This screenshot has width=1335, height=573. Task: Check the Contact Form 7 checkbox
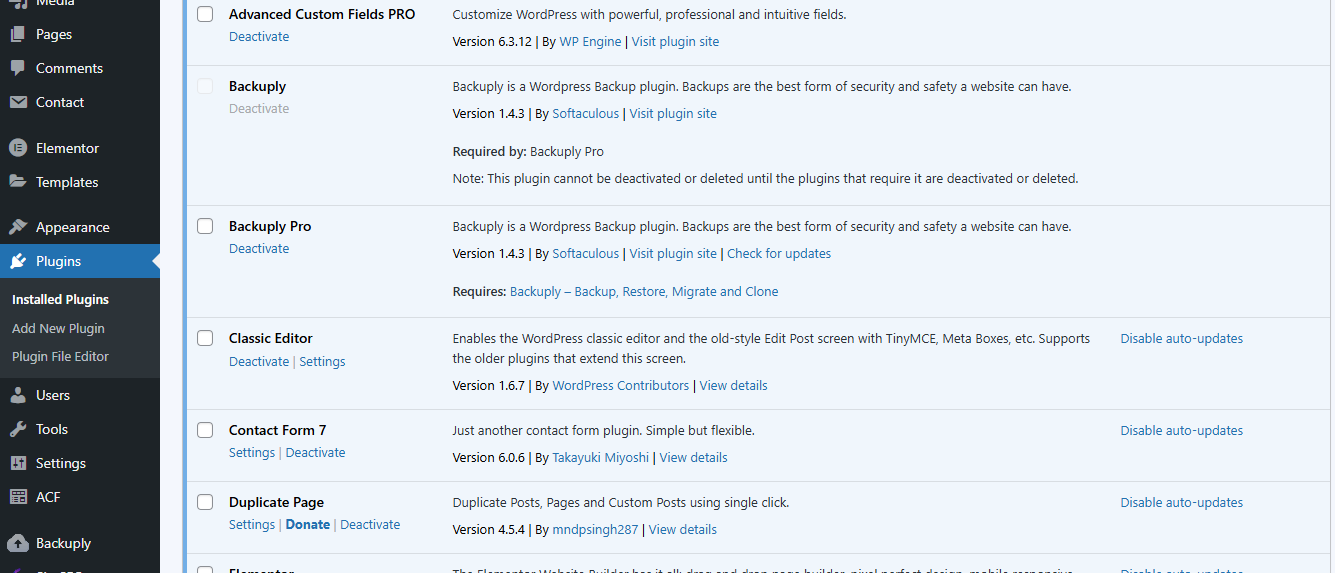pyautogui.click(x=205, y=430)
